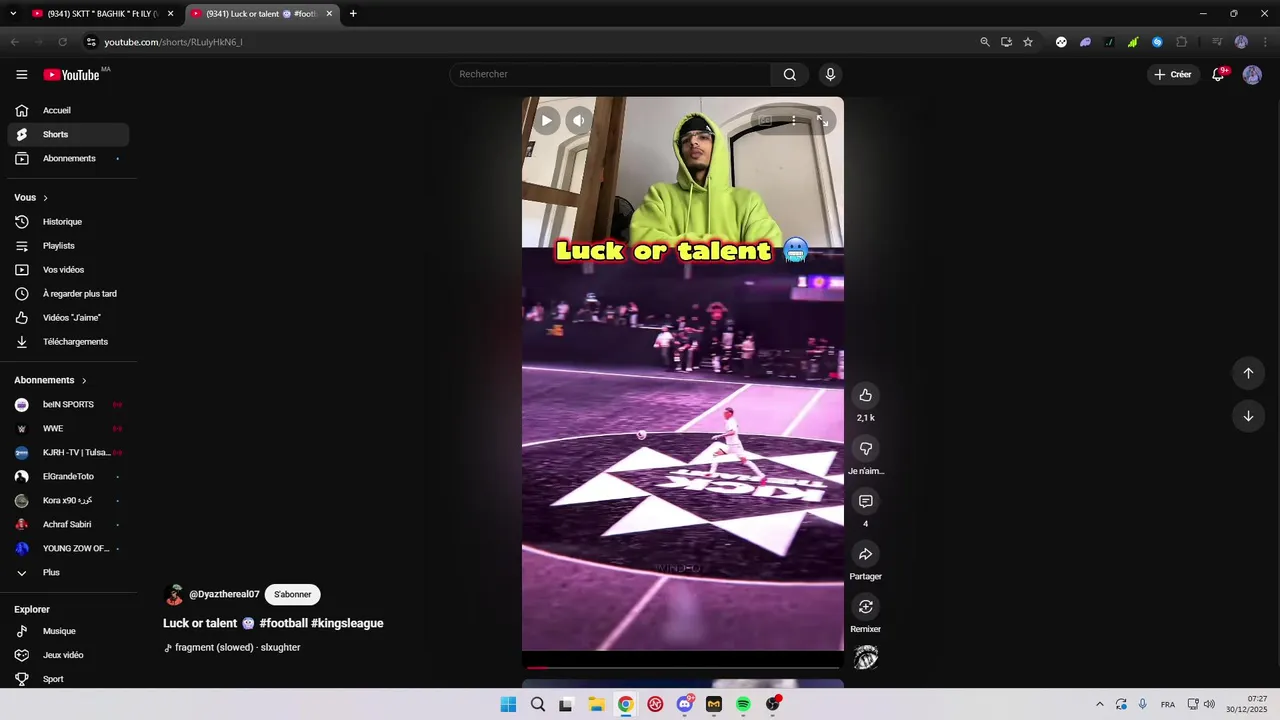Image resolution: width=1280 pixels, height=720 pixels.
Task: Open the YouTube hamburger guide menu
Action: pos(21,75)
